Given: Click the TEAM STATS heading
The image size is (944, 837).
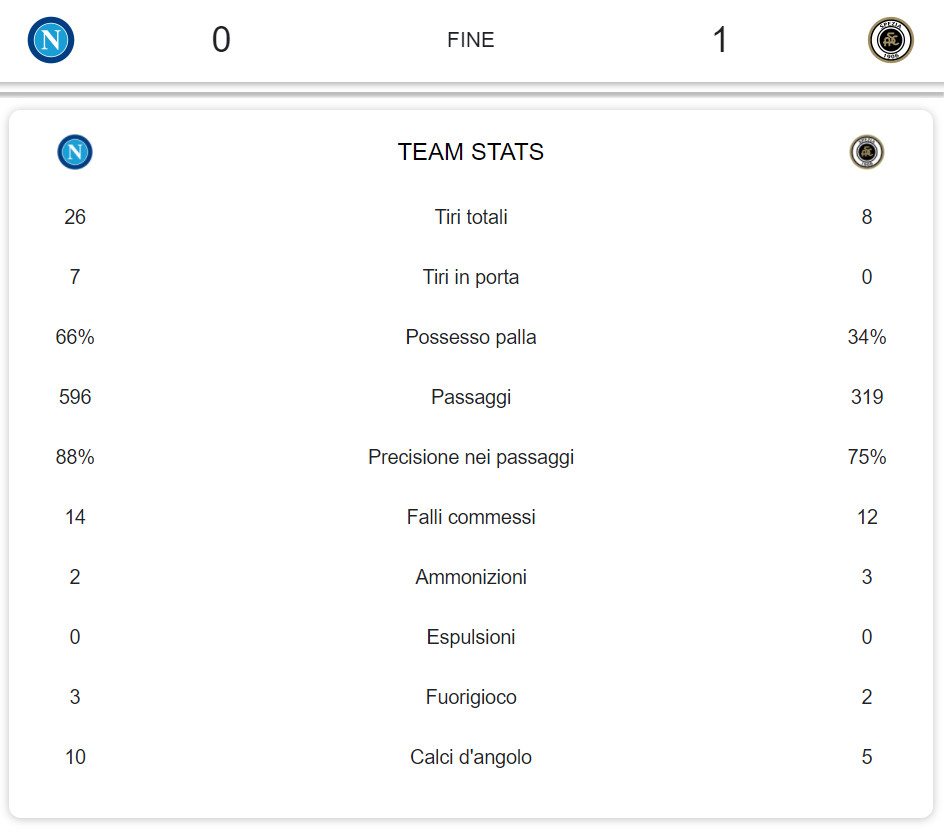Looking at the screenshot, I should (x=471, y=152).
